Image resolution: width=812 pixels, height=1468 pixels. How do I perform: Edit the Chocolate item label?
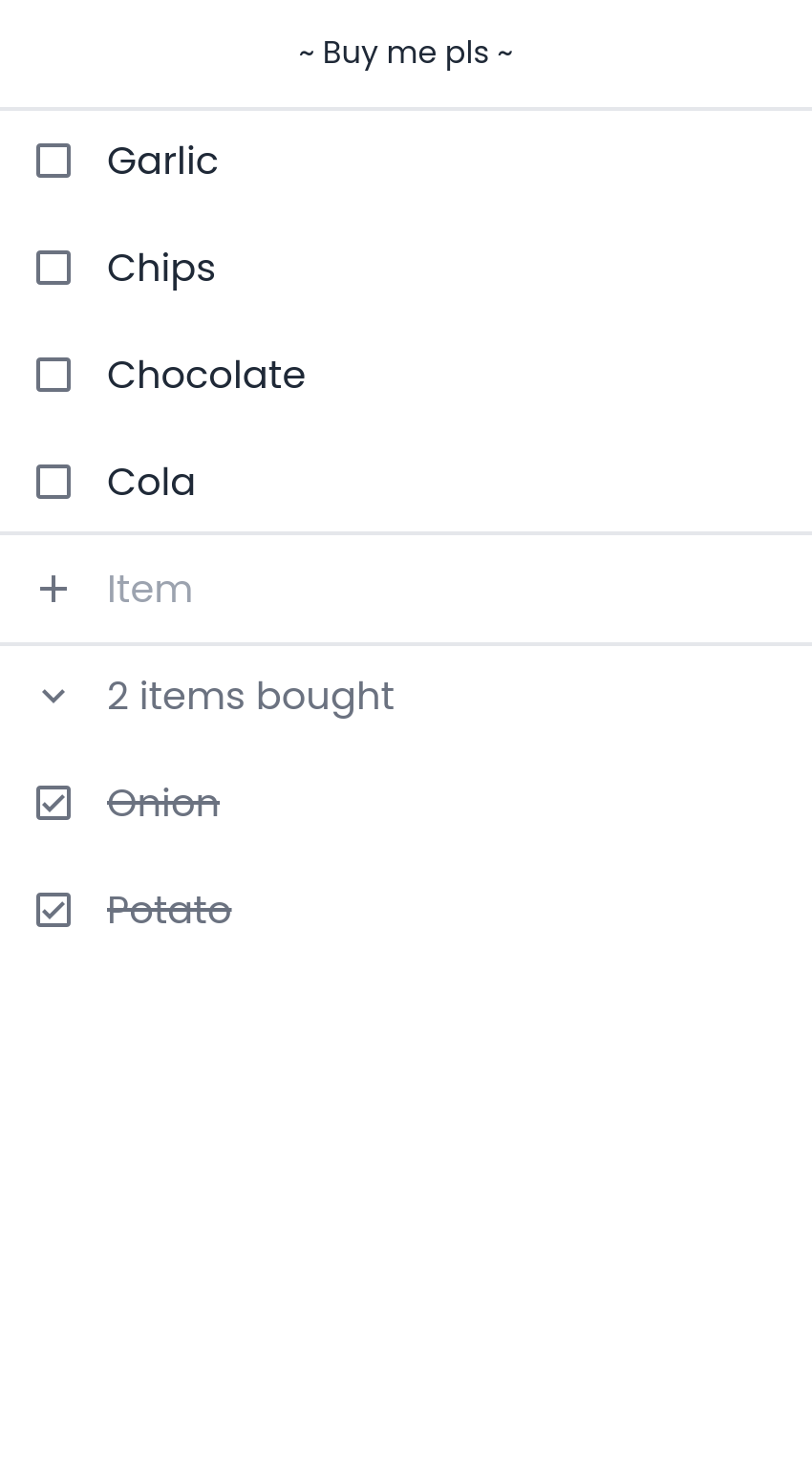[x=206, y=375]
